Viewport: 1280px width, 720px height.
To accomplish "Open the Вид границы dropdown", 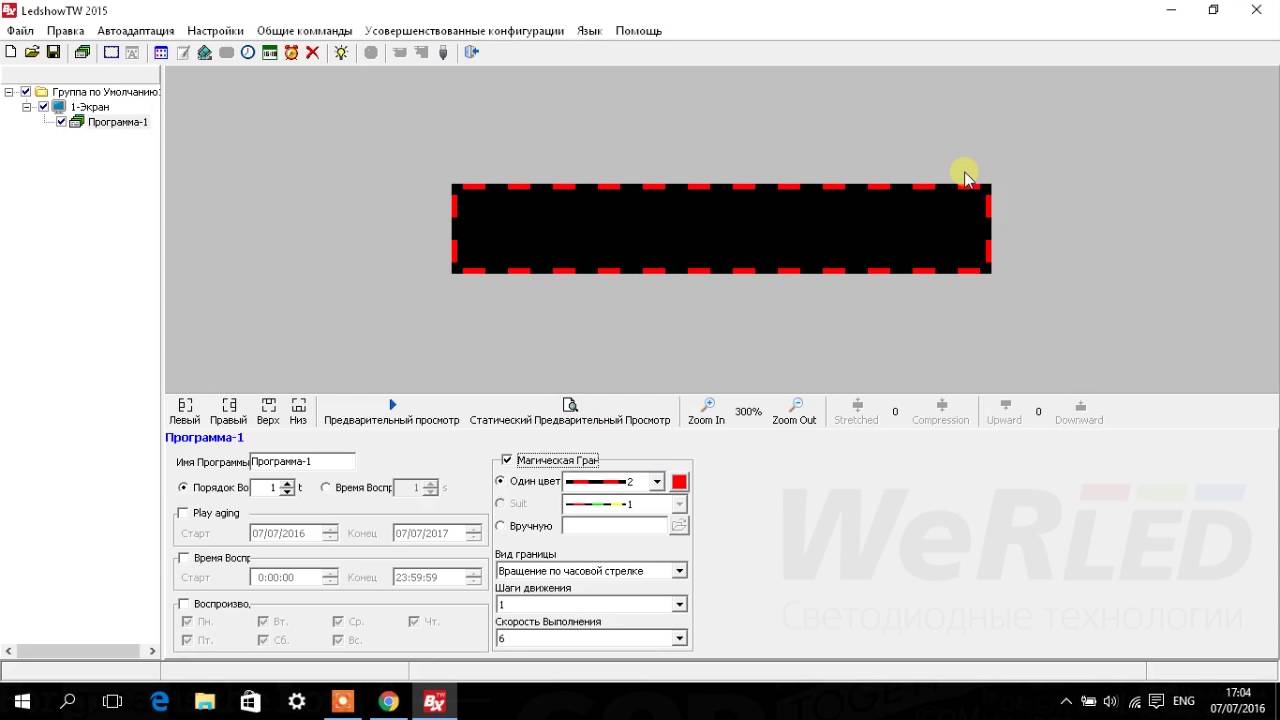I will pyautogui.click(x=679, y=571).
